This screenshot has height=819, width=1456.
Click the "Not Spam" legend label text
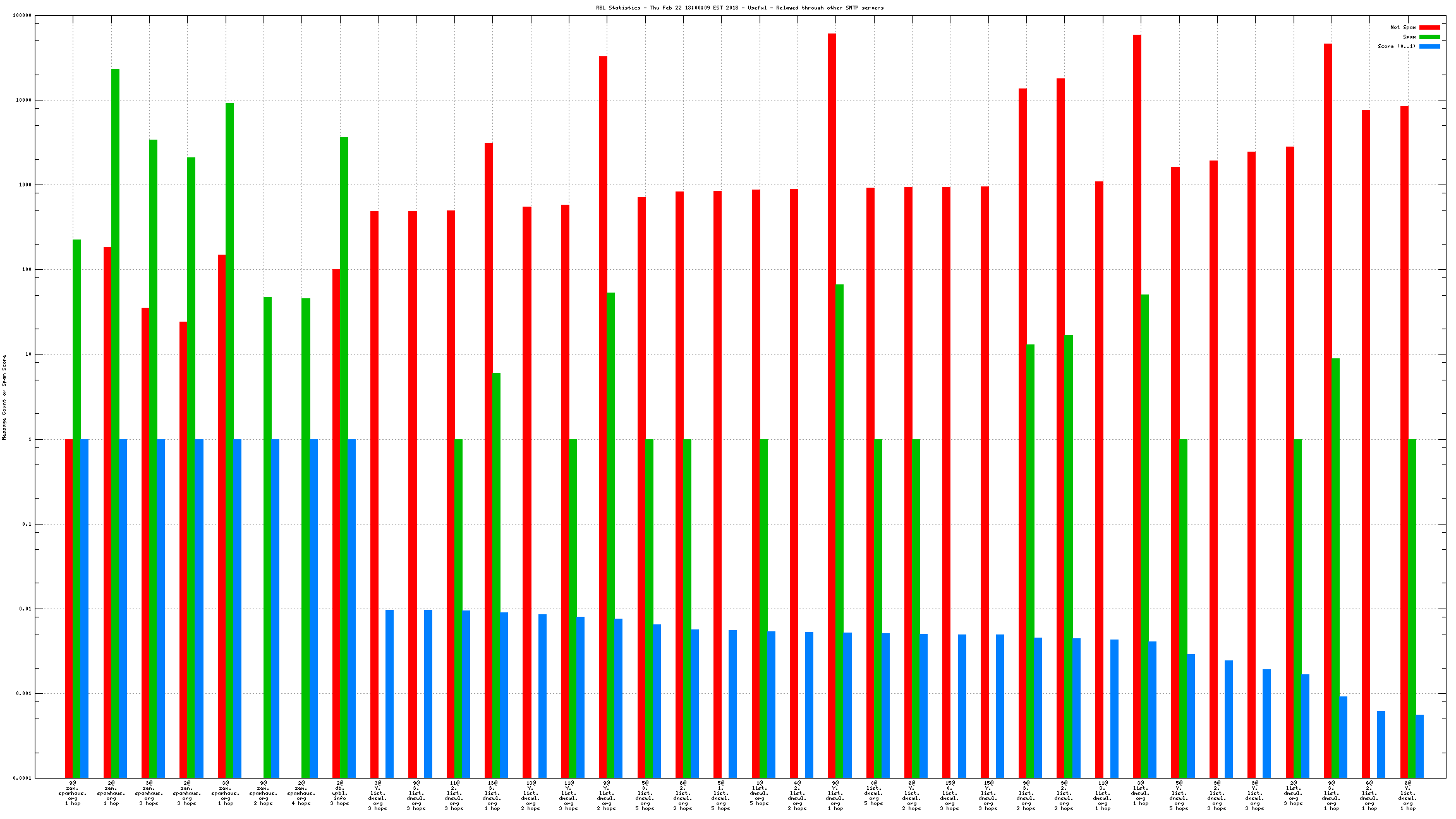pos(1403,27)
